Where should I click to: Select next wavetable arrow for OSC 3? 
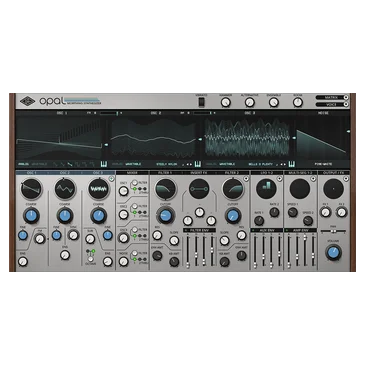coord(285,164)
